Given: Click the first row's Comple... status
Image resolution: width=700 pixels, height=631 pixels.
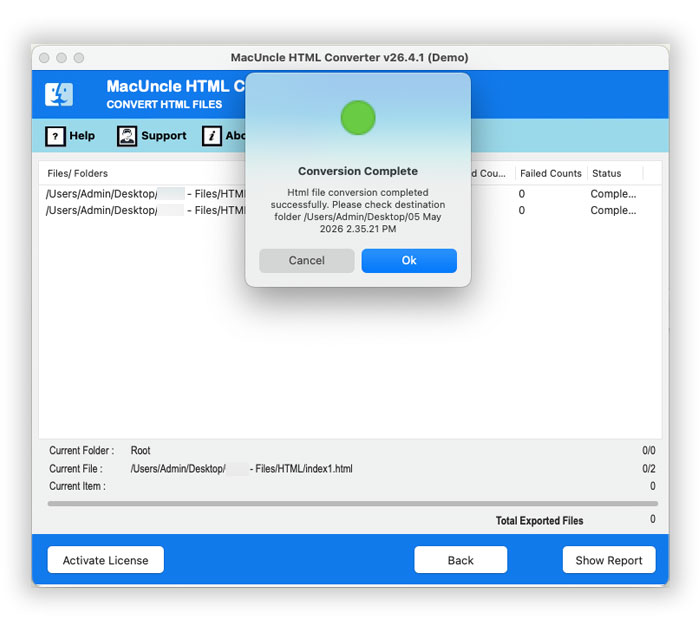Looking at the screenshot, I should (613, 194).
